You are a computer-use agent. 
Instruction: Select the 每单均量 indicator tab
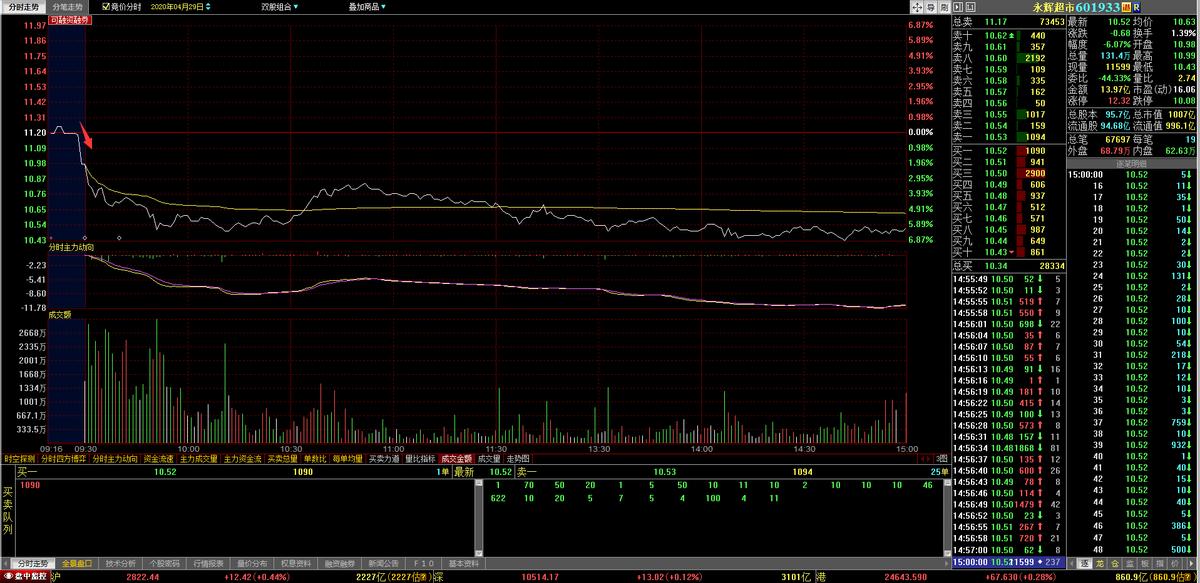point(347,459)
